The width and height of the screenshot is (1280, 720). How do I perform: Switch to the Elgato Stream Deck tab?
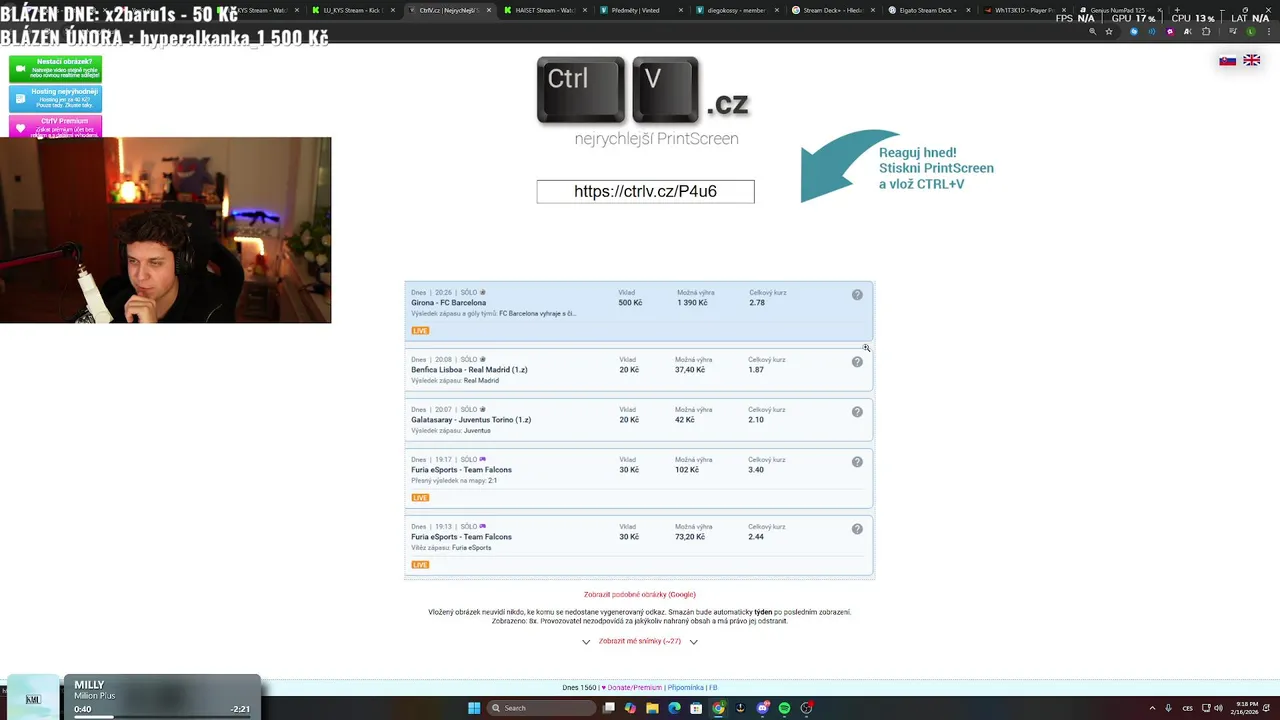tap(926, 10)
